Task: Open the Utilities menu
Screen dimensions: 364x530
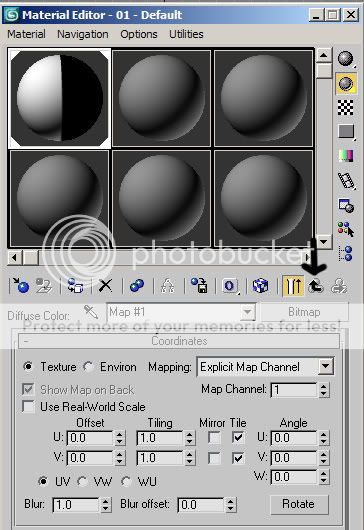Action: [x=186, y=34]
